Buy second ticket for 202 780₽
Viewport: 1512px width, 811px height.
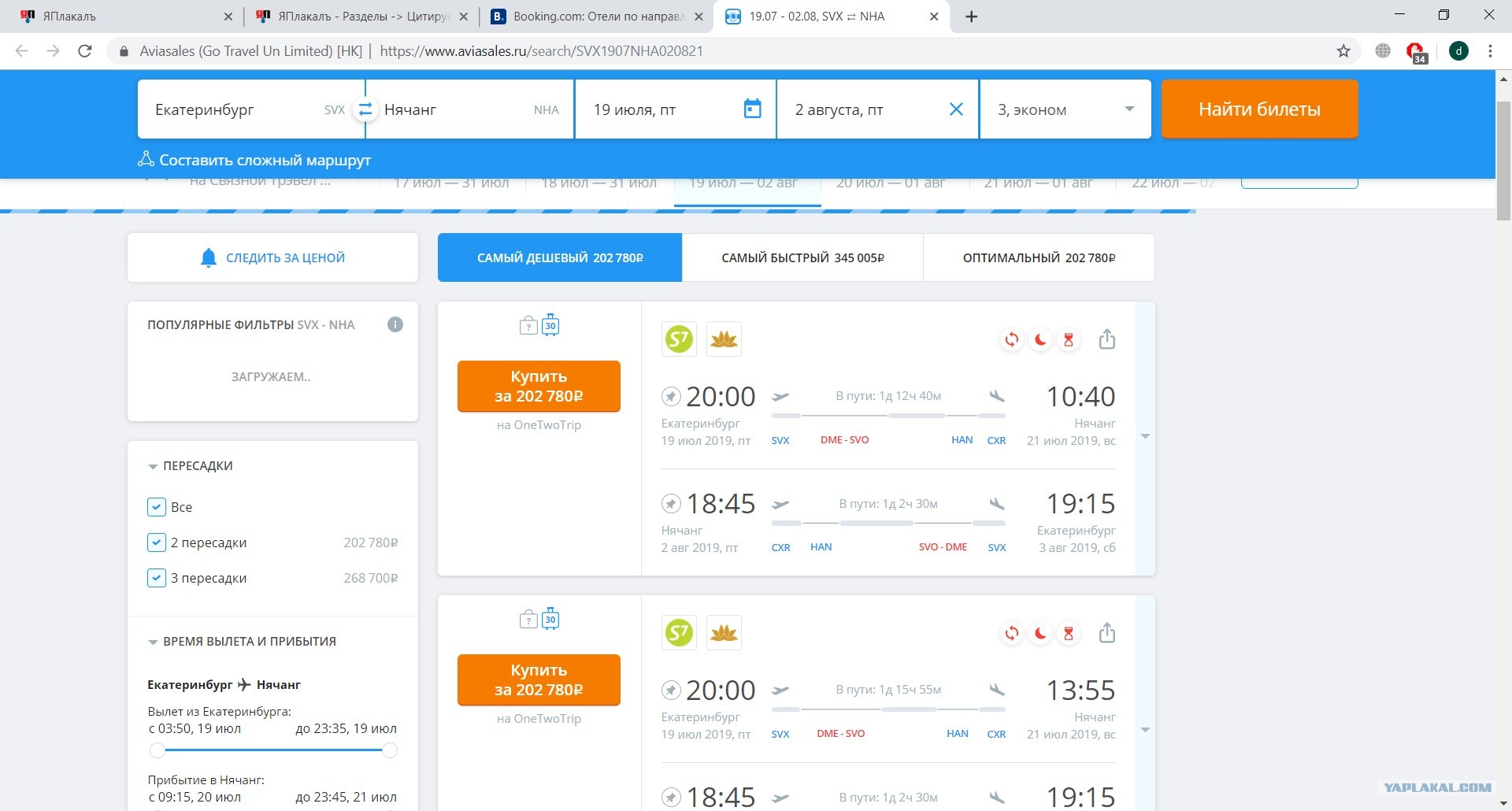[539, 680]
